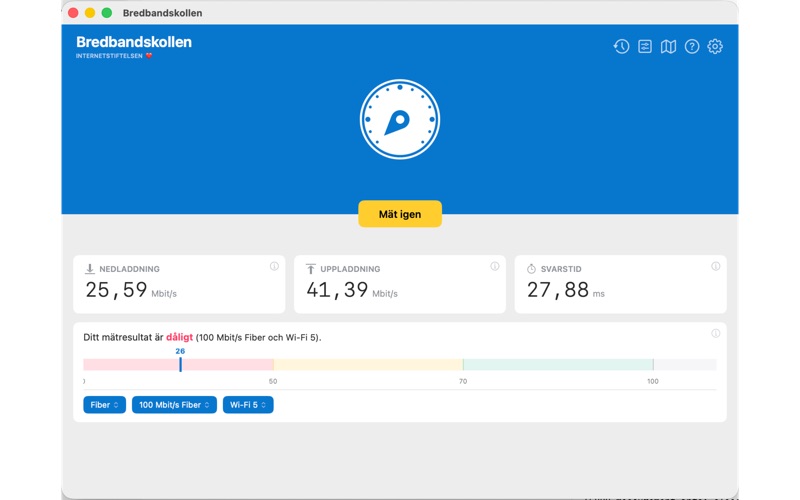Open the map icon in header
The image size is (800, 500).
(668, 46)
